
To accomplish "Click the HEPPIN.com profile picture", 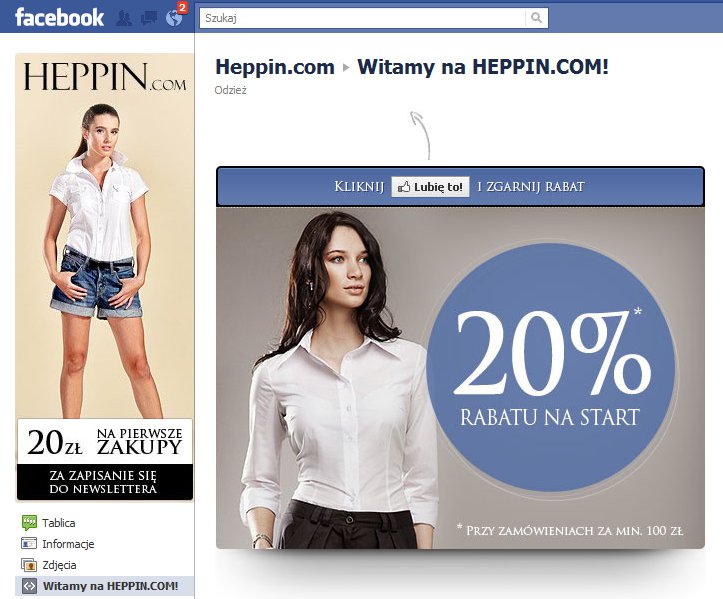I will pyautogui.click(x=105, y=277).
